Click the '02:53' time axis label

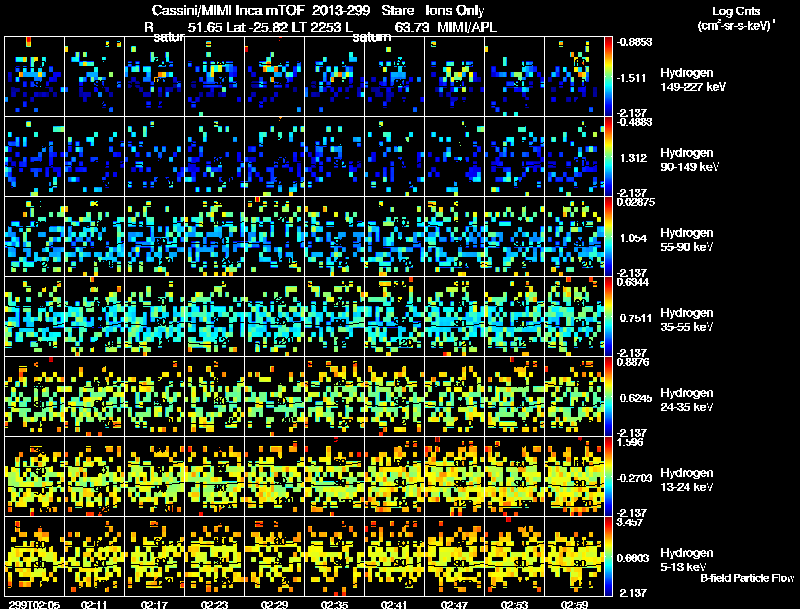point(514,604)
